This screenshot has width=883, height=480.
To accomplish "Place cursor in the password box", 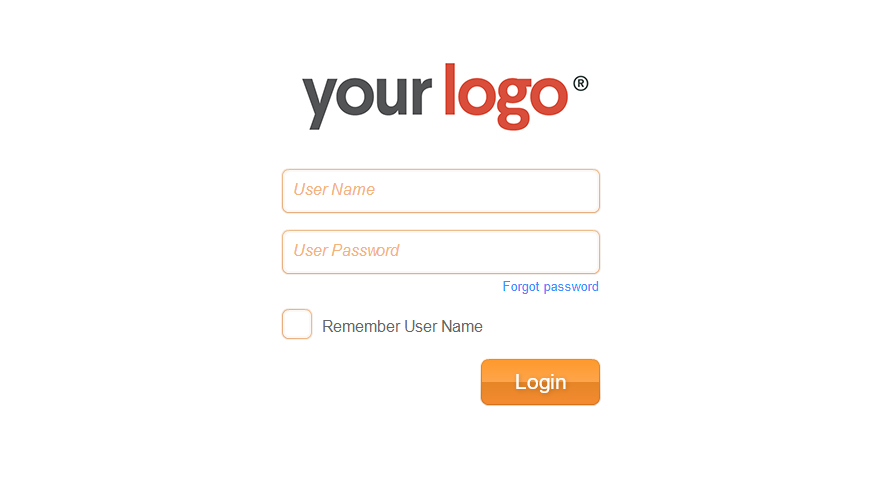I will pos(441,252).
